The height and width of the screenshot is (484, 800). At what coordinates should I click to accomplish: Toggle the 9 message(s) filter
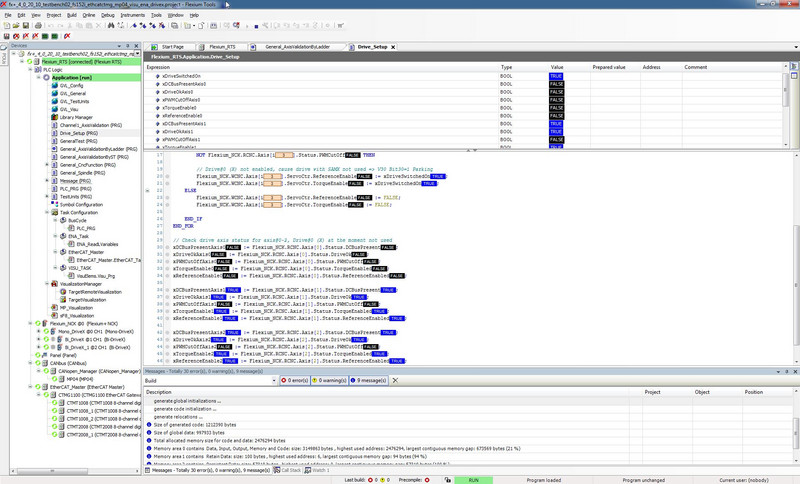click(x=372, y=381)
